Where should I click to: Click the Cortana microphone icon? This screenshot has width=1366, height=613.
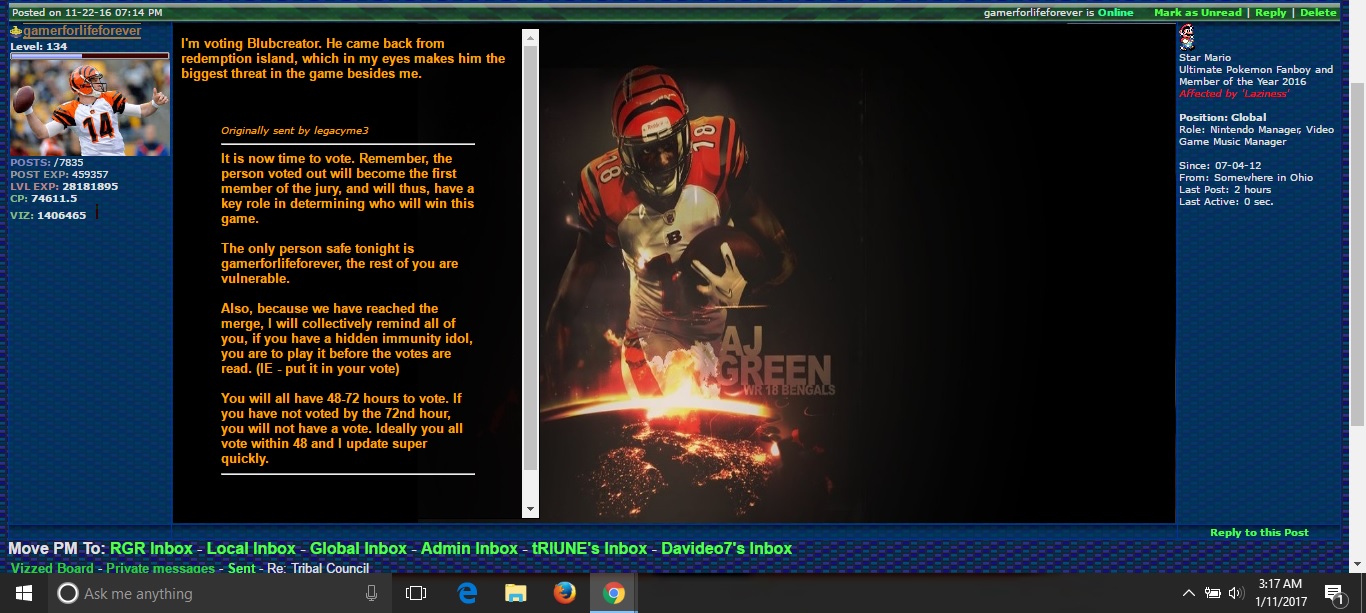coord(372,593)
